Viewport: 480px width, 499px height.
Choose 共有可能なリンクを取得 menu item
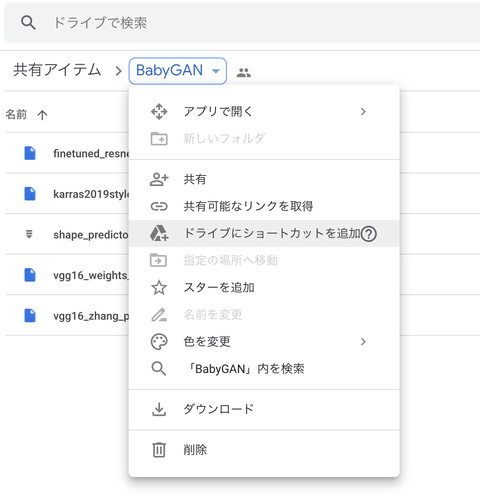[264, 206]
